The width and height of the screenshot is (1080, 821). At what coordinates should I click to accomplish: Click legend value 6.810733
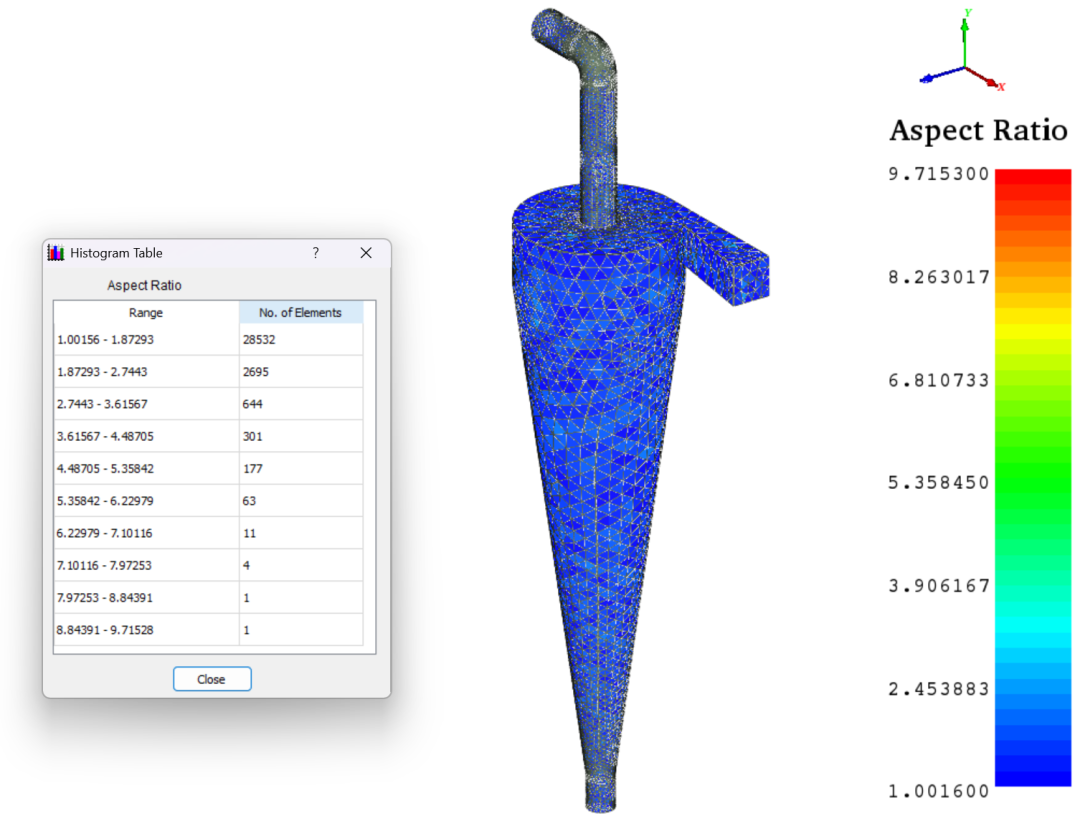click(939, 381)
